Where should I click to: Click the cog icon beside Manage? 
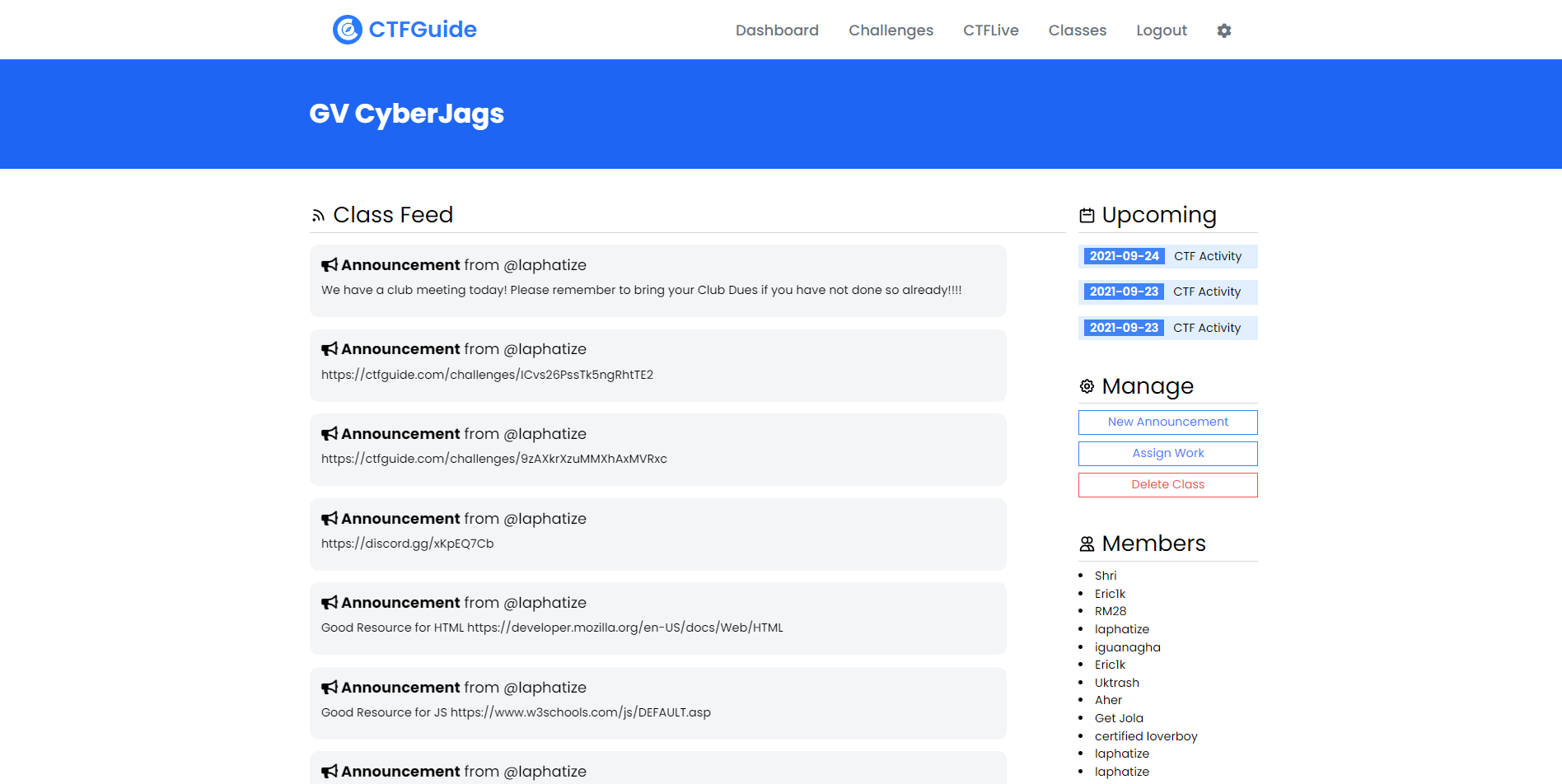pyautogui.click(x=1087, y=386)
